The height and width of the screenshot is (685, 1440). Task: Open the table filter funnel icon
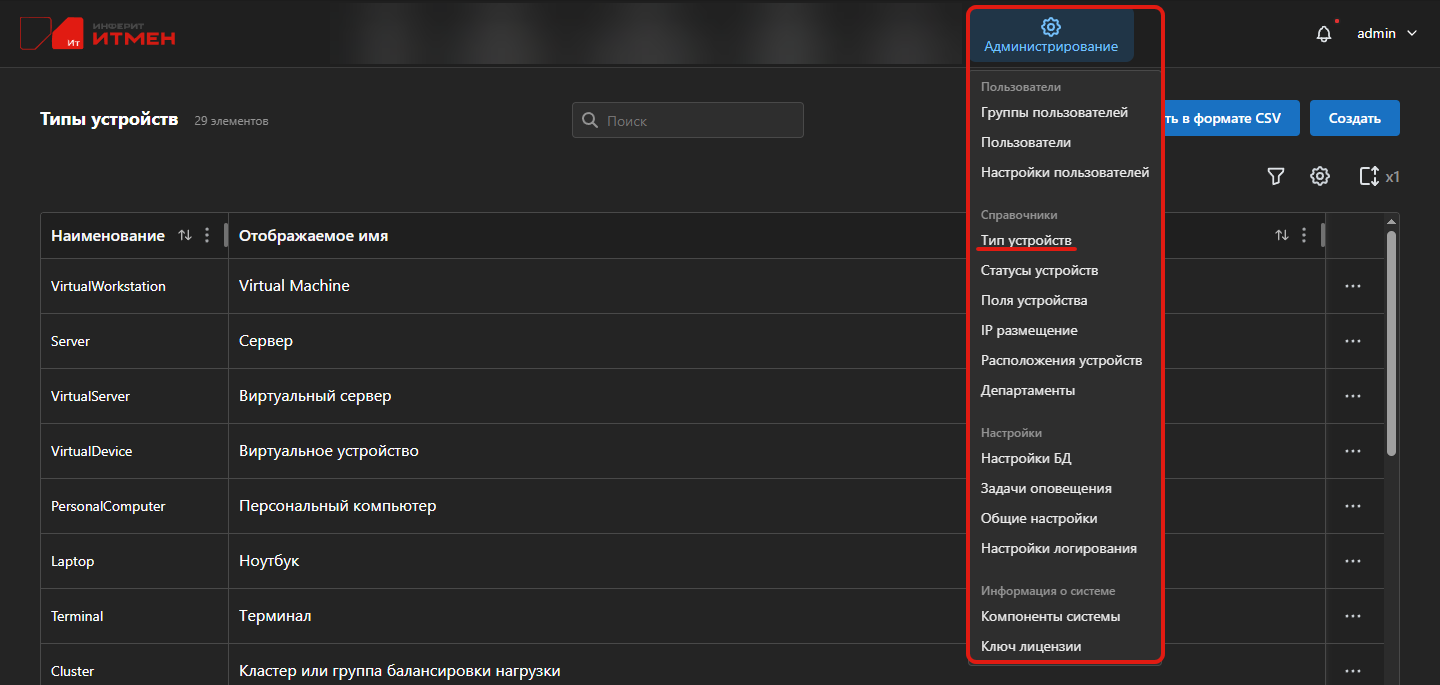click(1275, 176)
